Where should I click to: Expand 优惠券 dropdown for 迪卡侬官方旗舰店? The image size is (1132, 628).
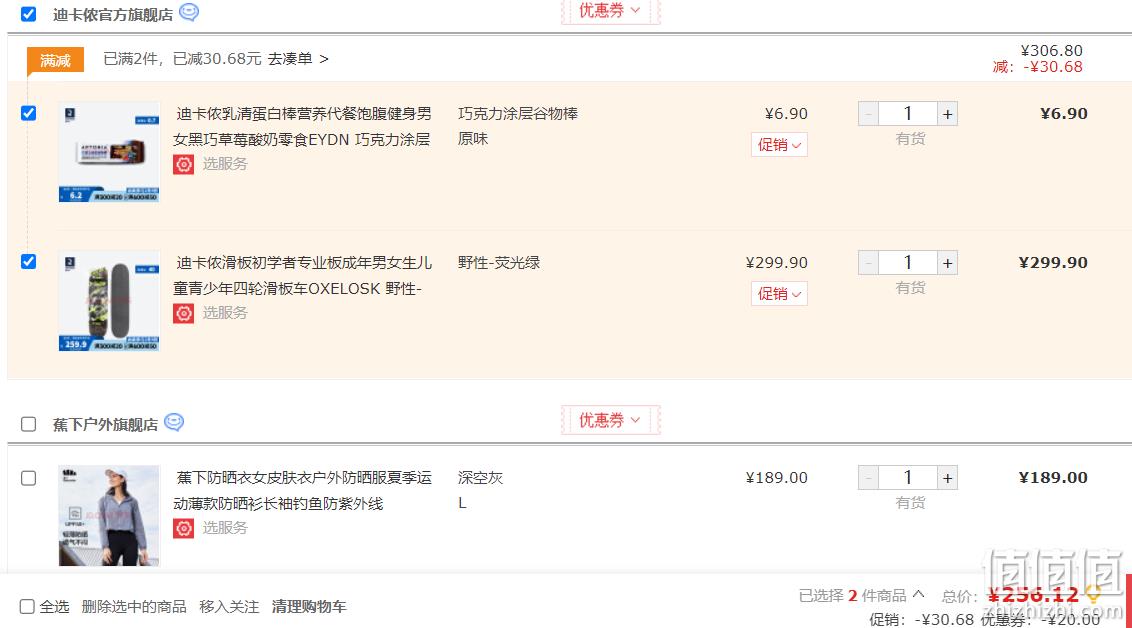click(x=610, y=11)
